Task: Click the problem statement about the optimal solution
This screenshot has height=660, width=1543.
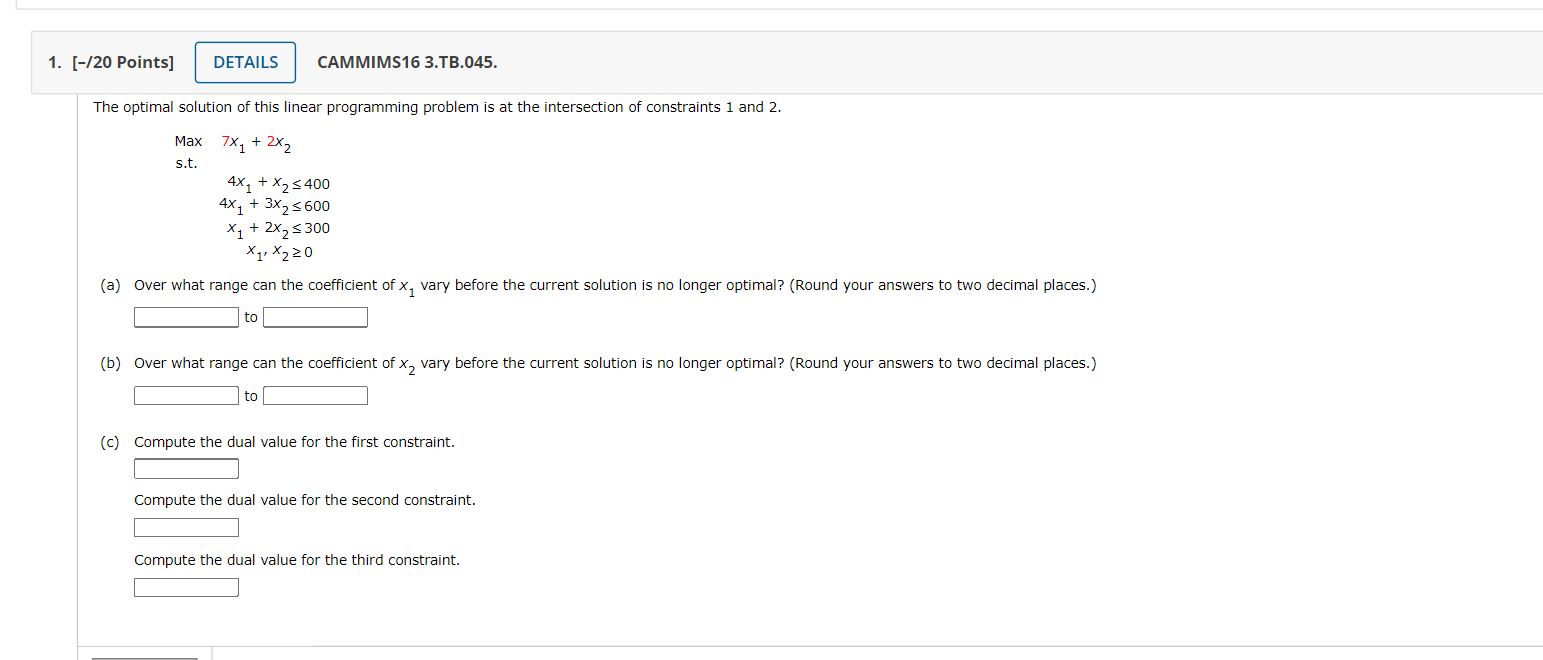Action: click(437, 107)
